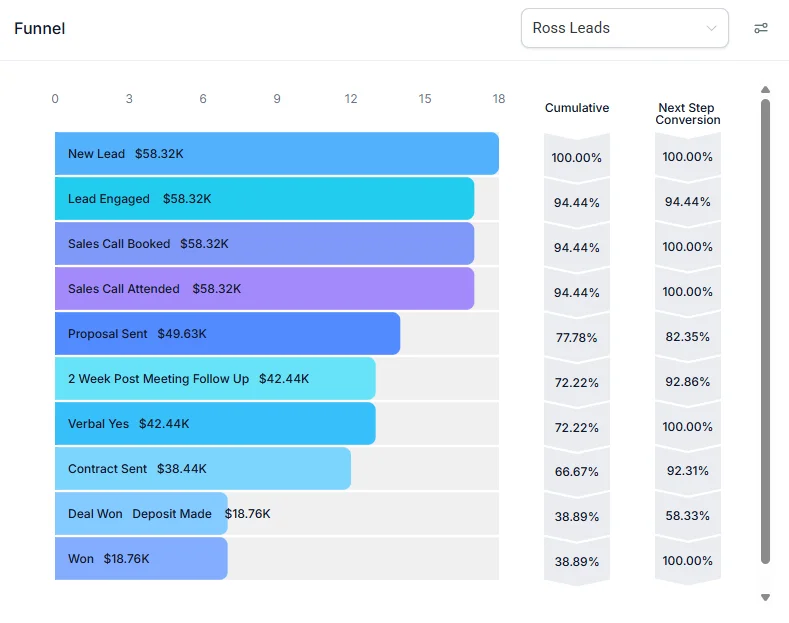Open the funnel filter settings icon

tap(760, 28)
